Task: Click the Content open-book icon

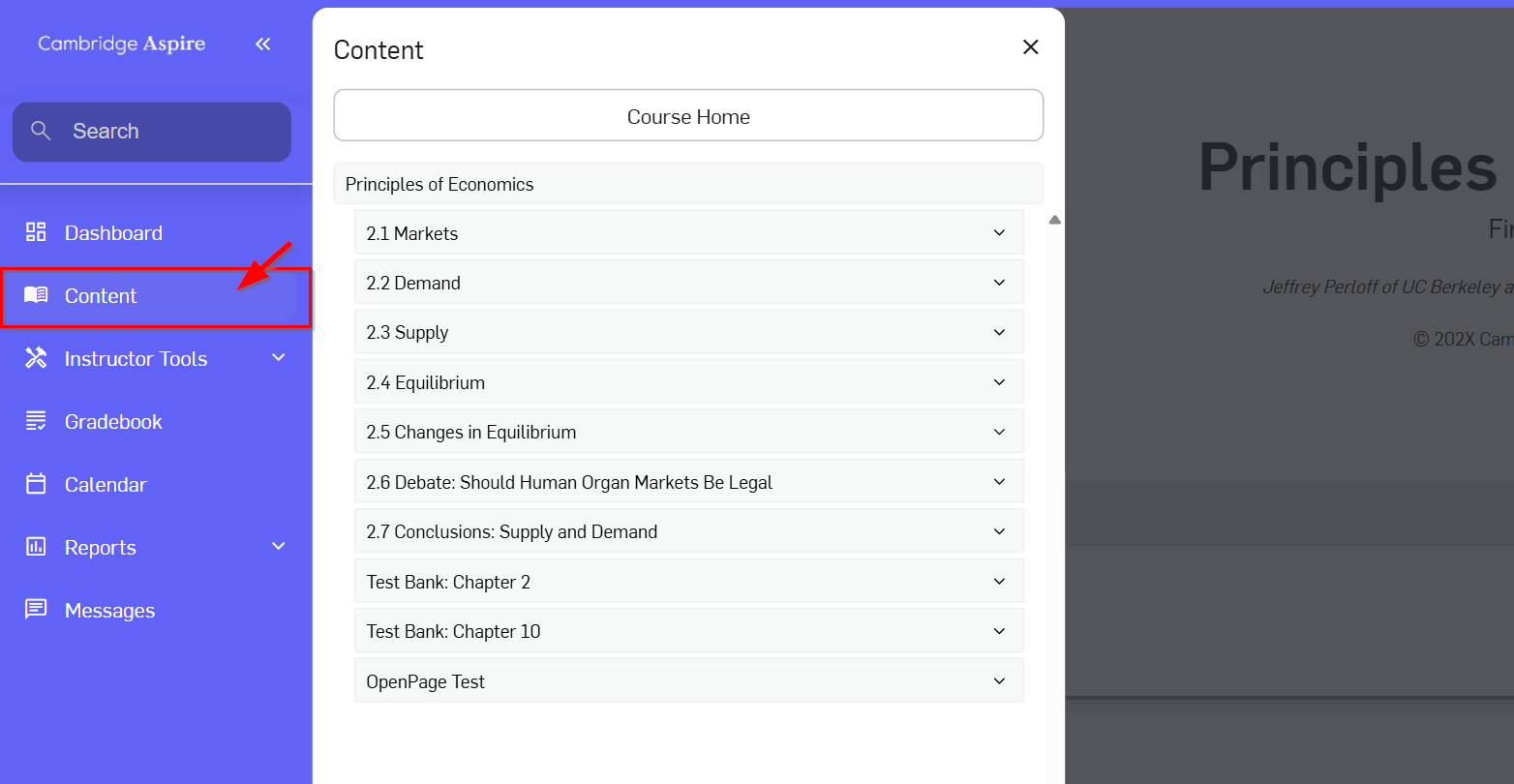Action: tap(36, 295)
